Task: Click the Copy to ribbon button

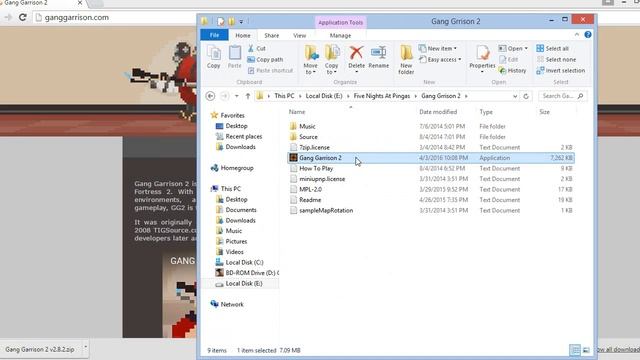Action: pyautogui.click(x=332, y=60)
